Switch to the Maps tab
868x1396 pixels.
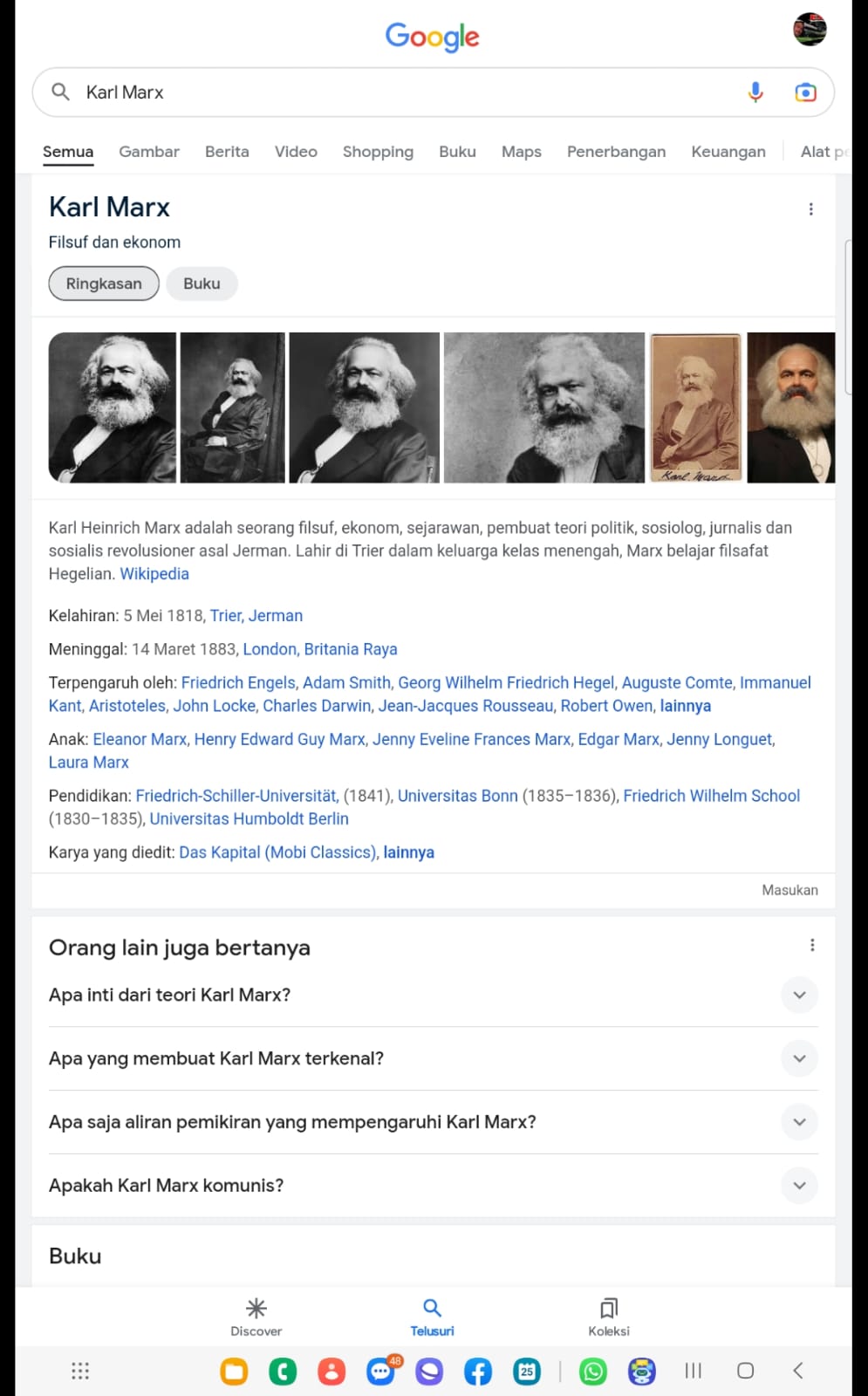(x=522, y=152)
